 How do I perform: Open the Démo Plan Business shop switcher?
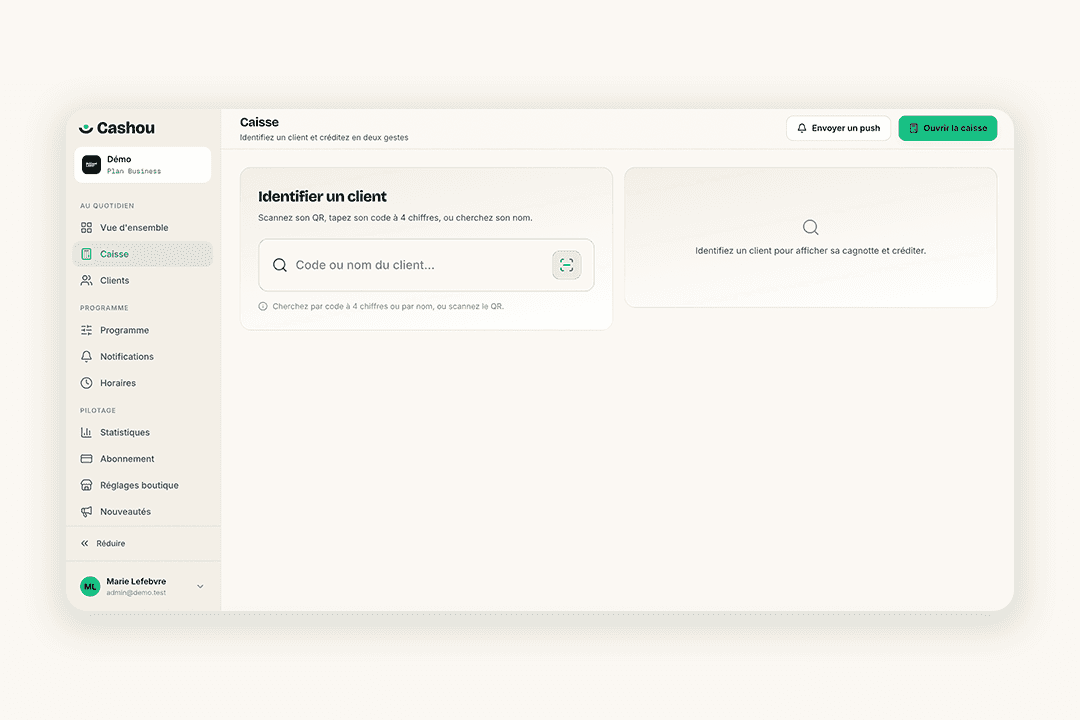click(x=143, y=165)
